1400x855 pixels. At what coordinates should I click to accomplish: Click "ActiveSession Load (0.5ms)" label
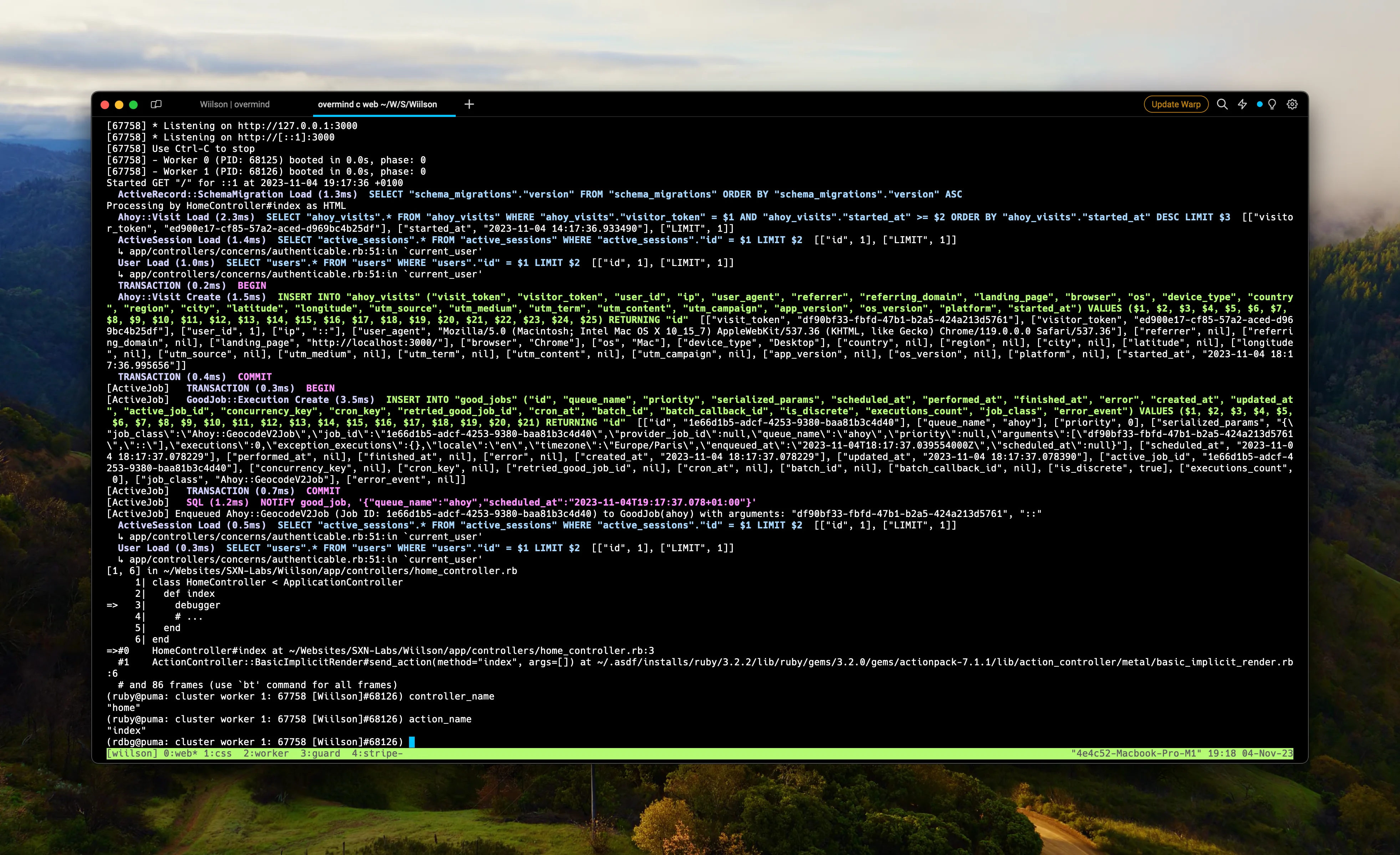(192, 525)
